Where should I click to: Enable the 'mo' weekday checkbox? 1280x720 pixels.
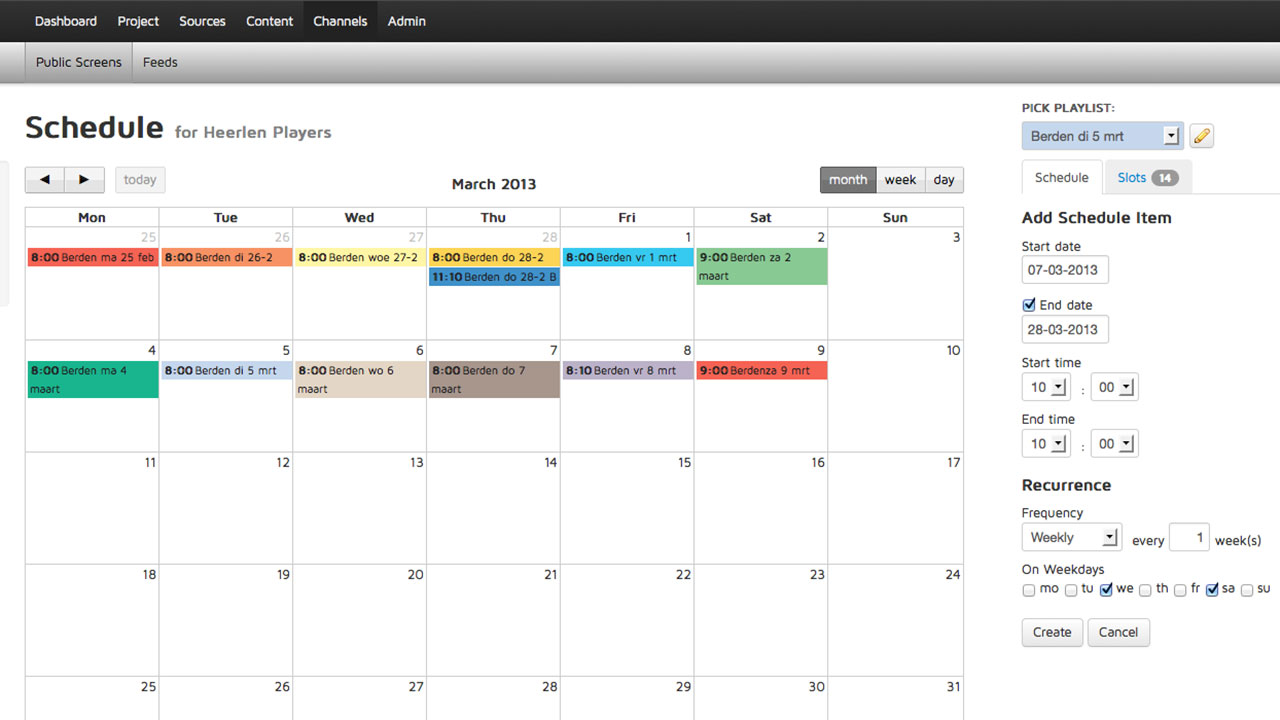pos(1029,590)
